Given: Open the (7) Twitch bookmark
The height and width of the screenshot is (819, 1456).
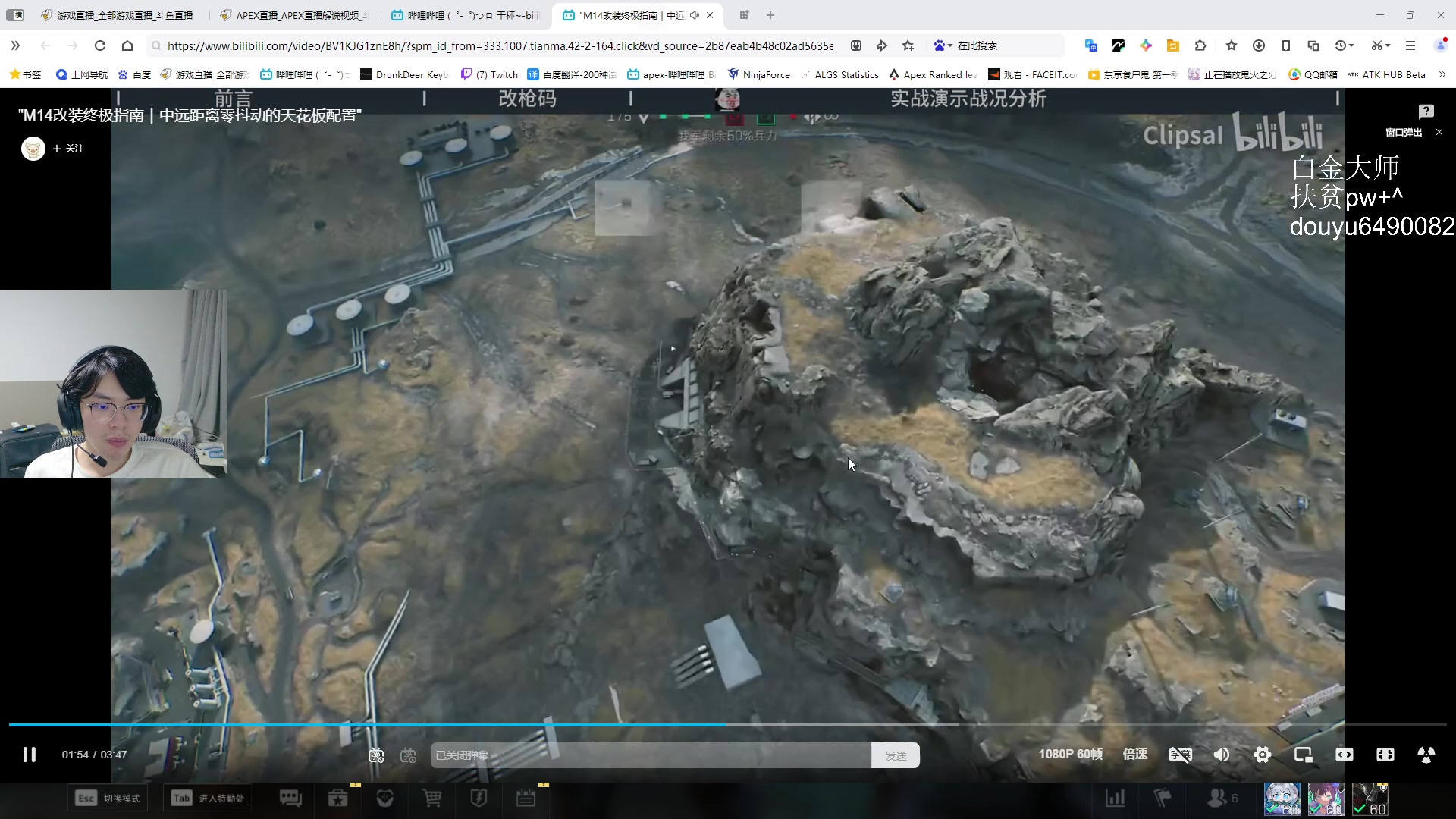Looking at the screenshot, I should (x=489, y=74).
